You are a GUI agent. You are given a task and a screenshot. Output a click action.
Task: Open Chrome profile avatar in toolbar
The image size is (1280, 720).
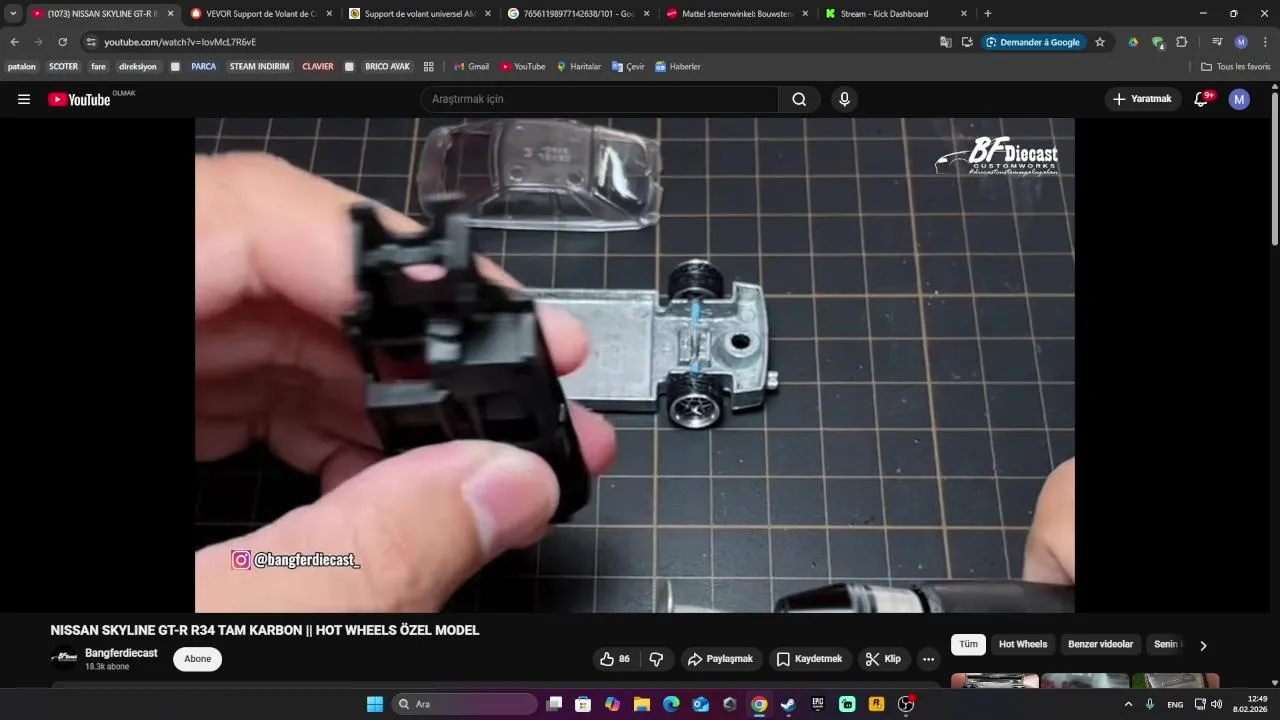(x=1241, y=42)
